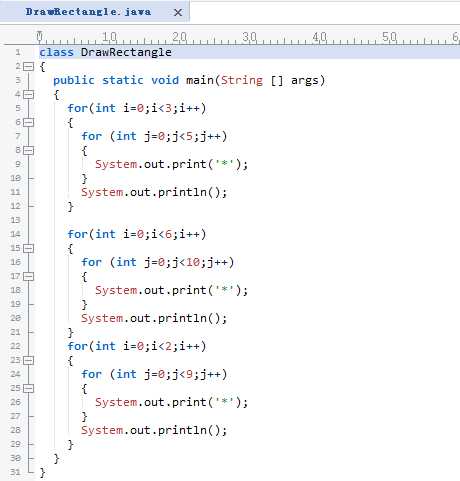Collapse the fold marker at line 17
This screenshot has height=481, width=460.
tap(29, 276)
